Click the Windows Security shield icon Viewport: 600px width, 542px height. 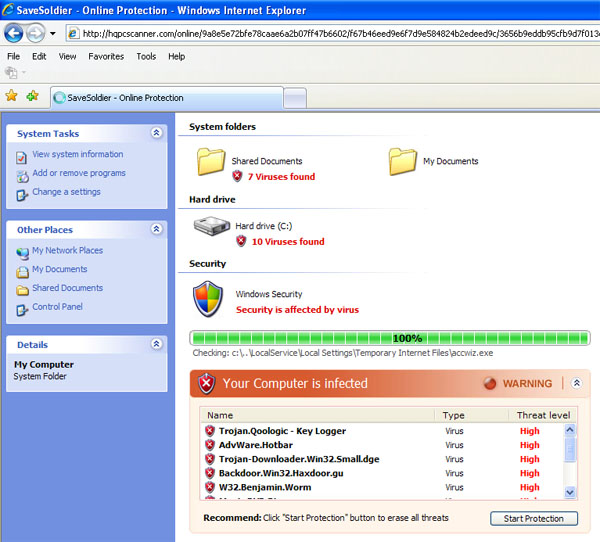tap(208, 299)
